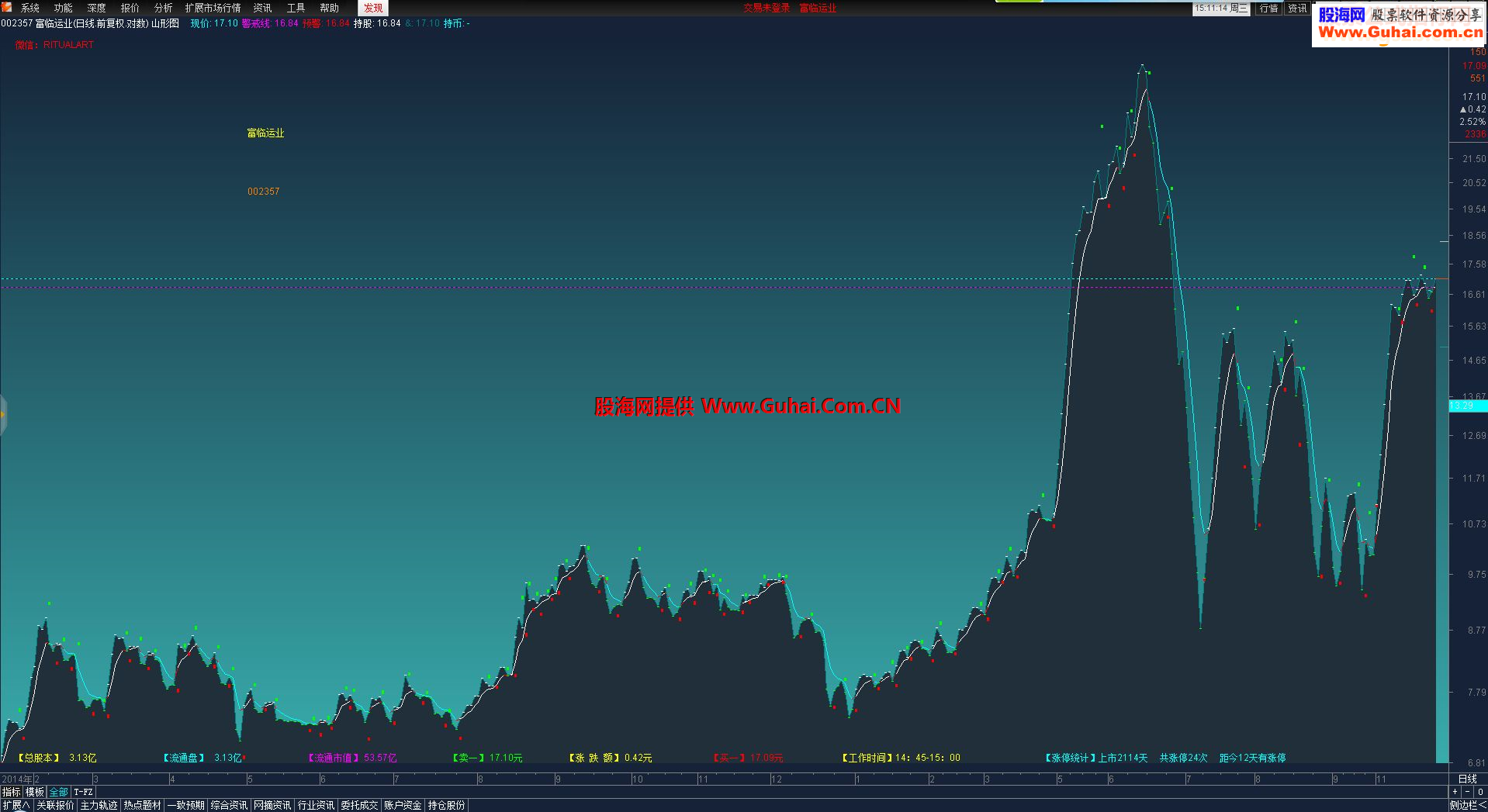Open the 账户资金 tab
This screenshot has height=812, width=1488.
pyautogui.click(x=403, y=805)
